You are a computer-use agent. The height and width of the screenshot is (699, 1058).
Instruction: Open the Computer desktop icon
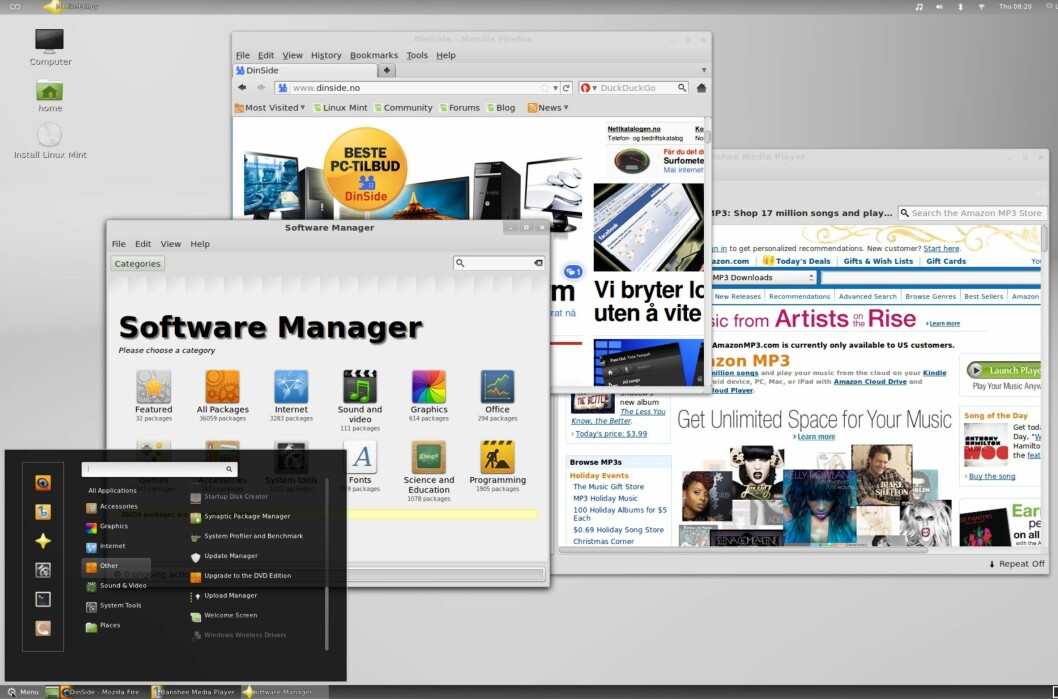coord(50,47)
